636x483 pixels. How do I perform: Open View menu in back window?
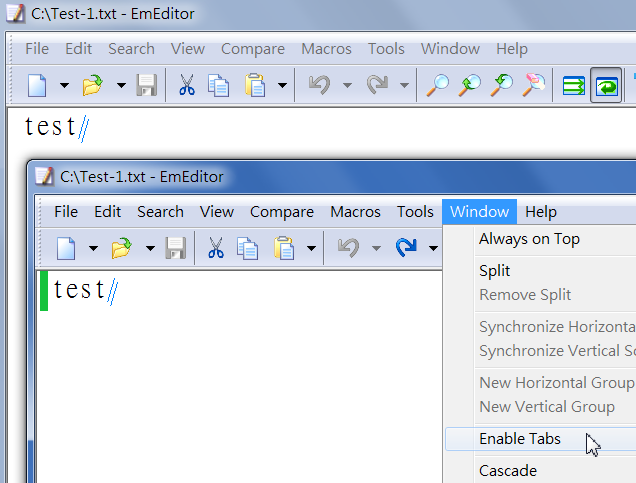point(188,49)
